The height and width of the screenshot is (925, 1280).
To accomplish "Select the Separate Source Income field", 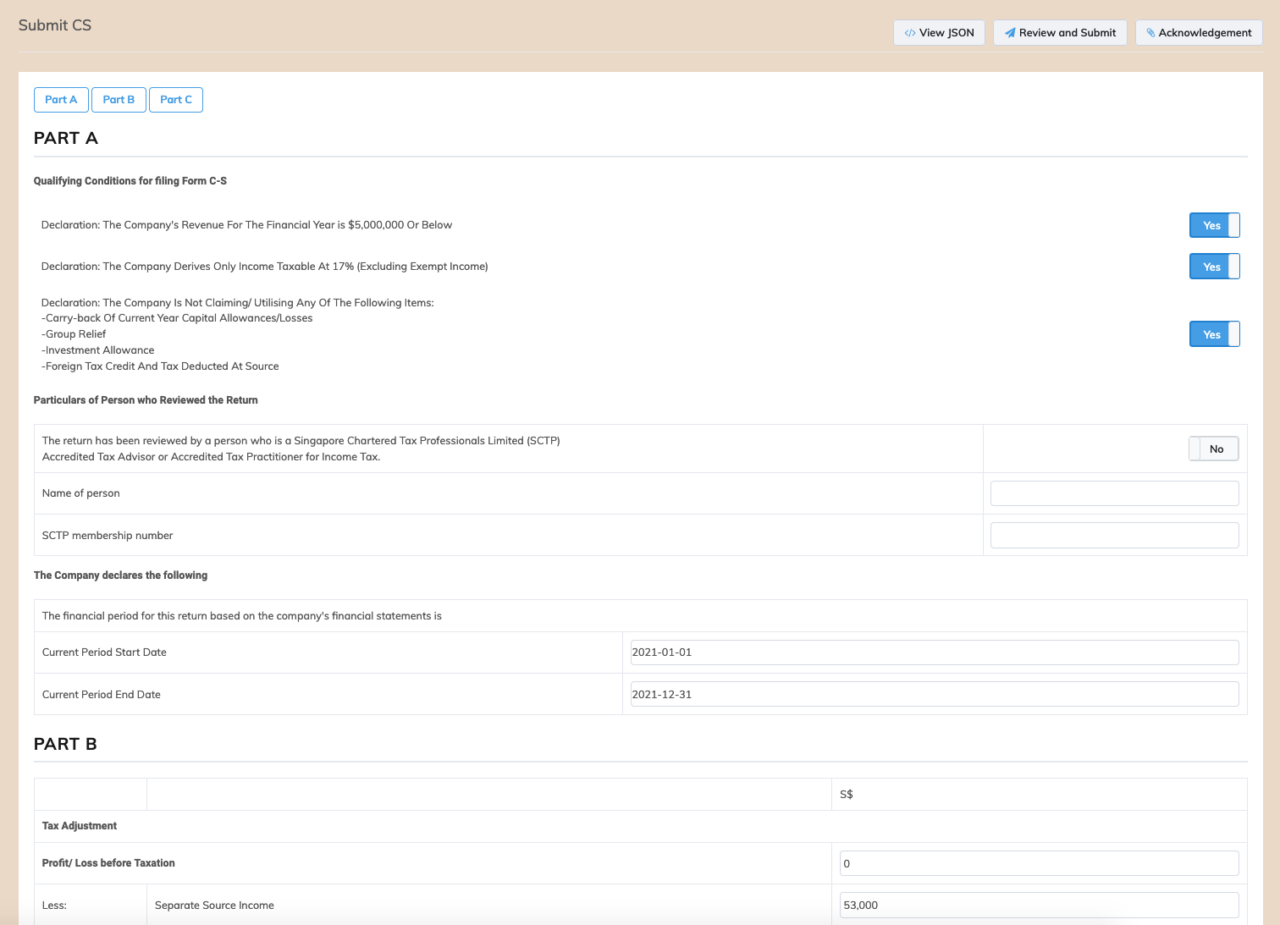I will [x=1039, y=905].
